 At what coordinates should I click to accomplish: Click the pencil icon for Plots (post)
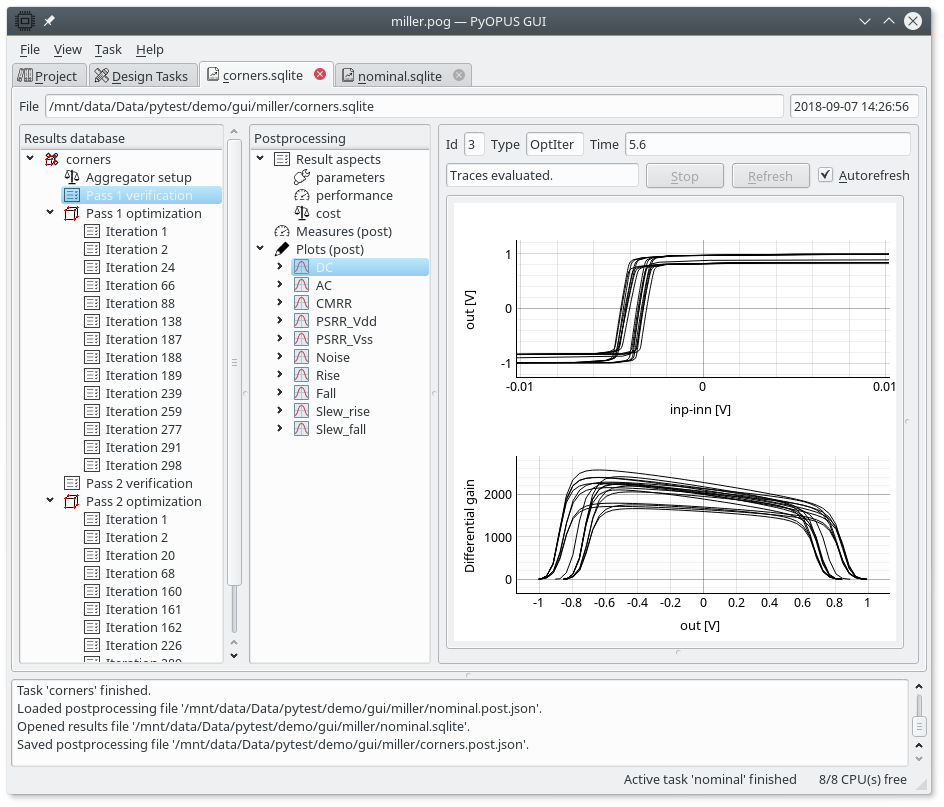tap(282, 249)
